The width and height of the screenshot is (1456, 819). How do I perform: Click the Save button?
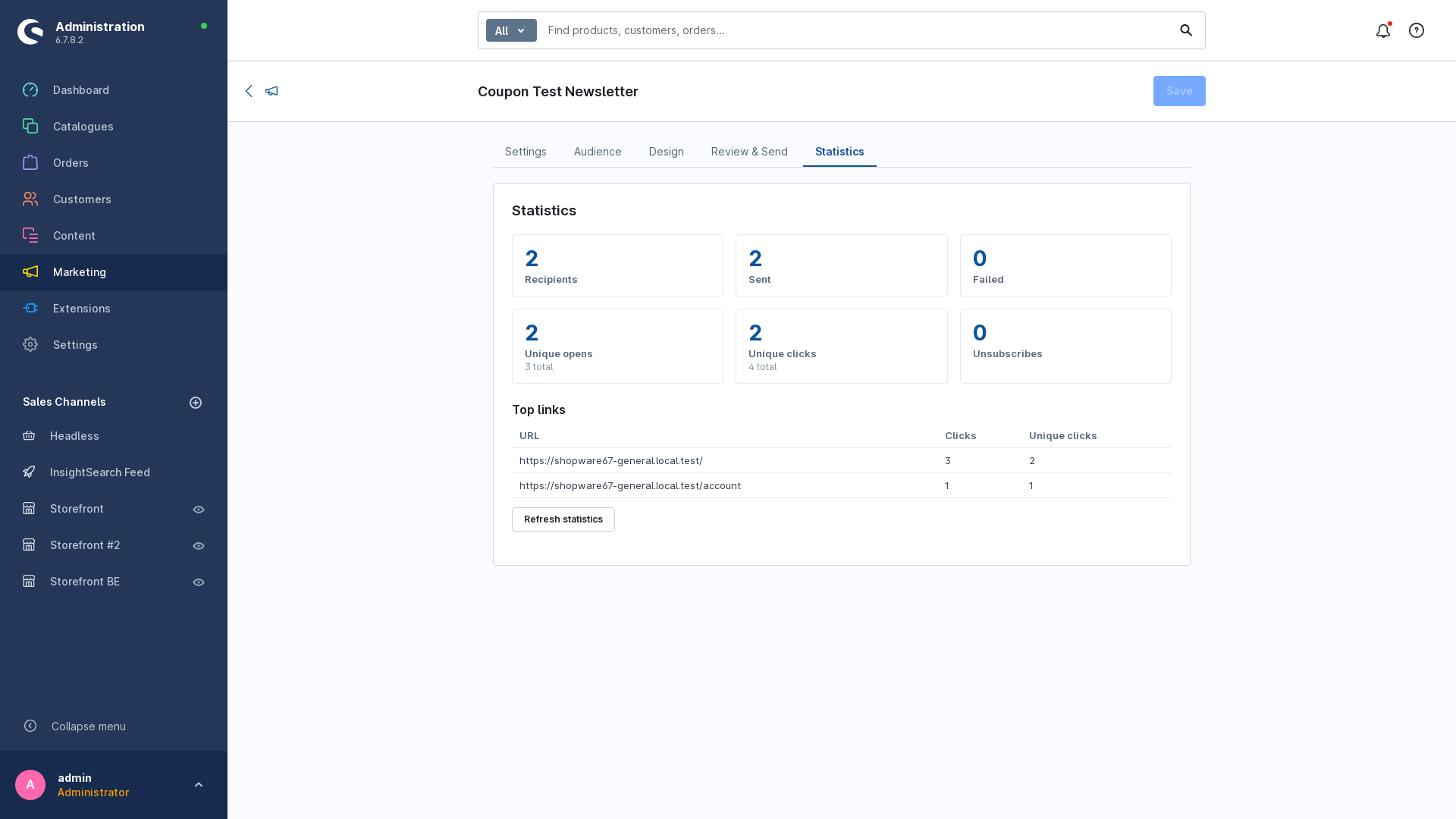(x=1179, y=91)
